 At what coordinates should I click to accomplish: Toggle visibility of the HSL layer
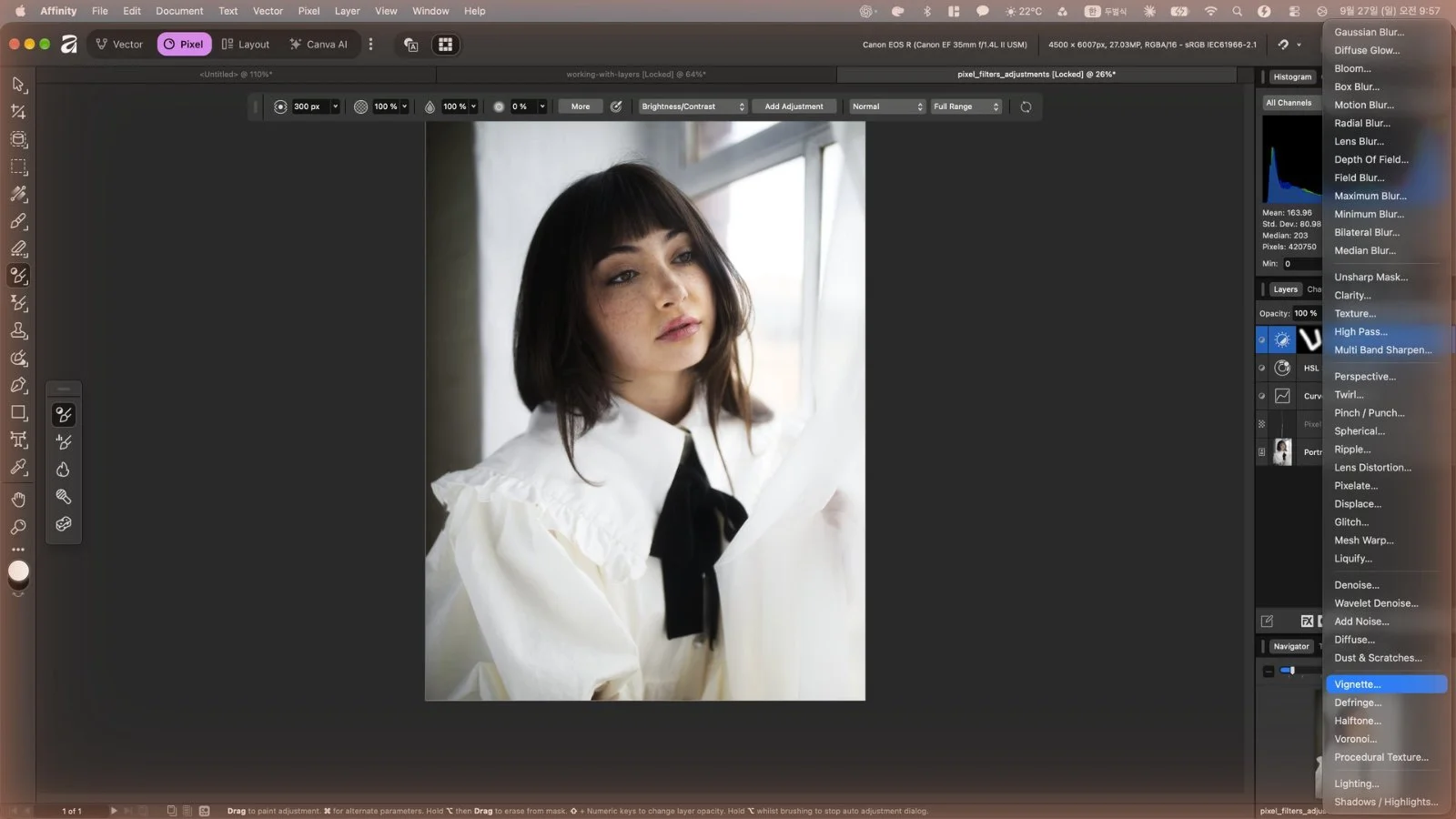click(x=1261, y=368)
